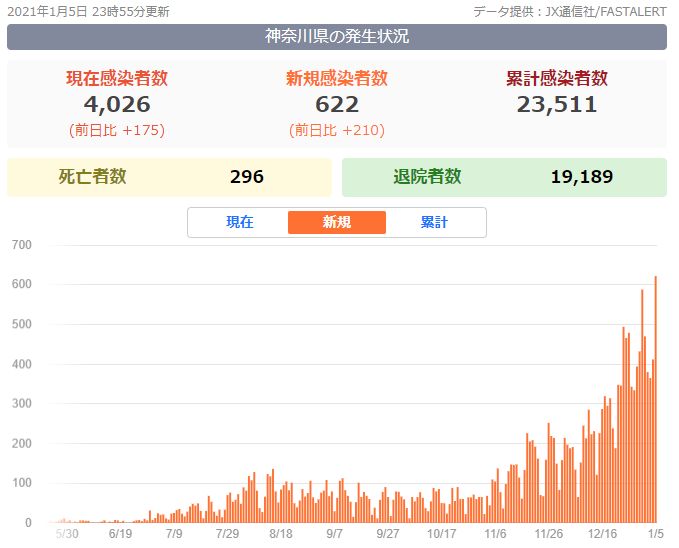Click the 12/16 date label on the axis
This screenshot has height=548, width=679.
click(x=602, y=534)
